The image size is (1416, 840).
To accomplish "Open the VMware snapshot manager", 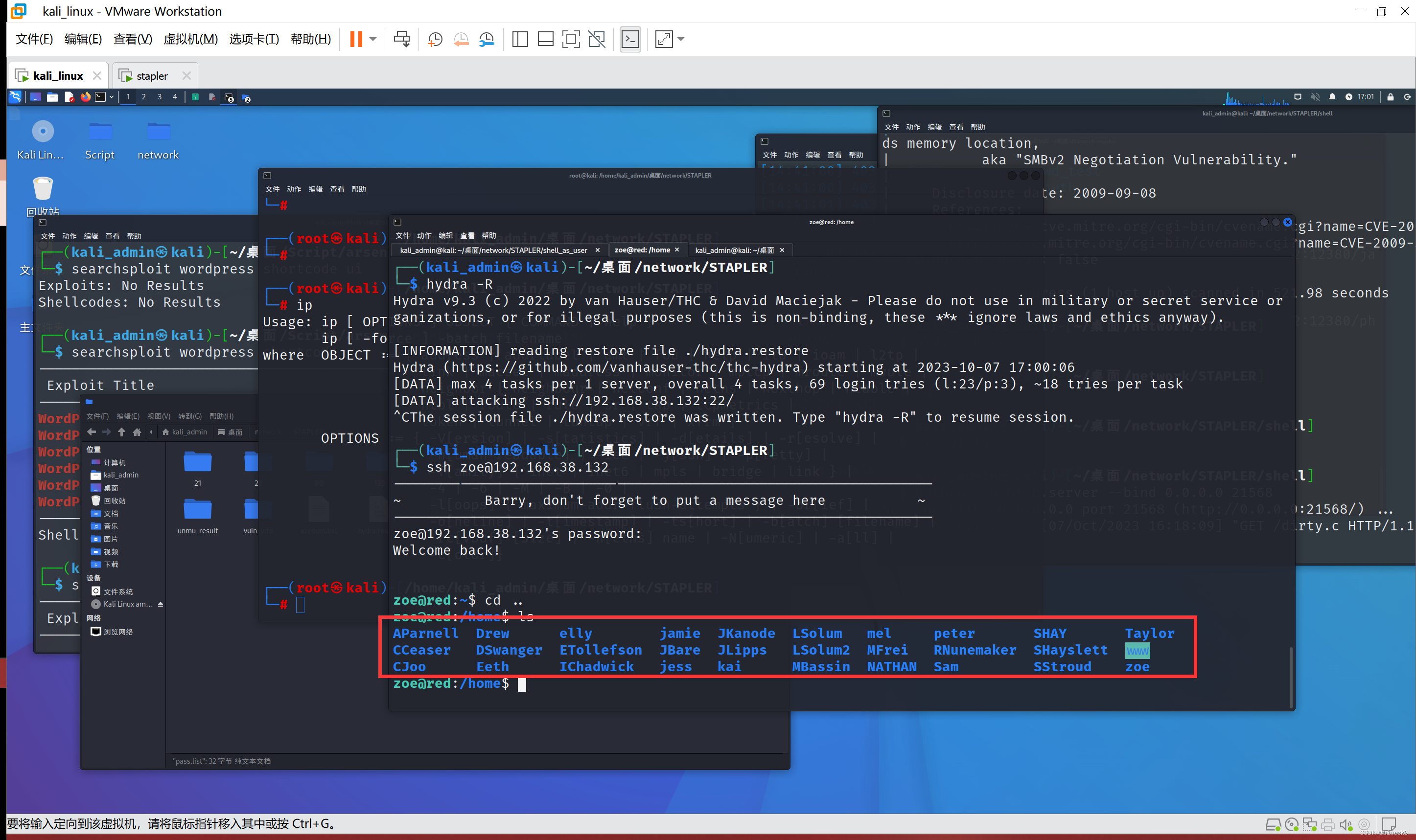I will 487,39.
